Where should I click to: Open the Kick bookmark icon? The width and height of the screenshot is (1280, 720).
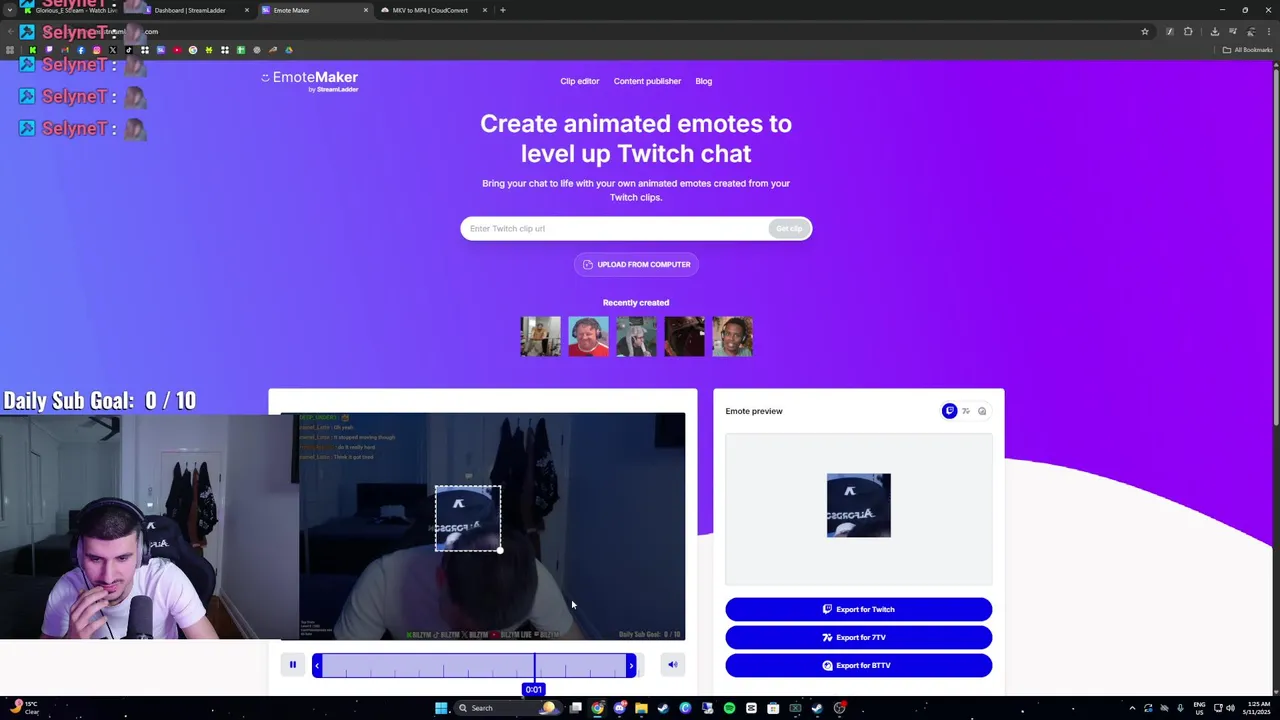click(x=33, y=50)
